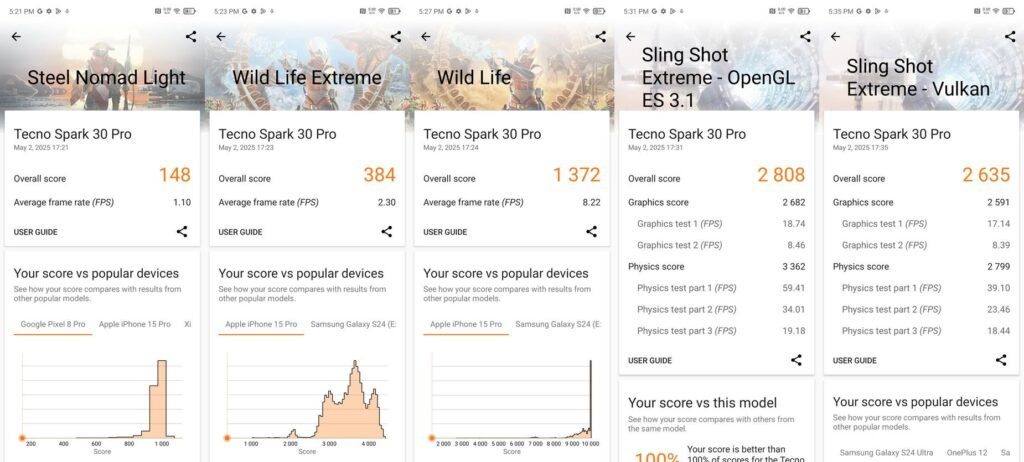Image resolution: width=1024 pixels, height=462 pixels.
Task: Tap overall score 2 808
Action: pos(782,175)
